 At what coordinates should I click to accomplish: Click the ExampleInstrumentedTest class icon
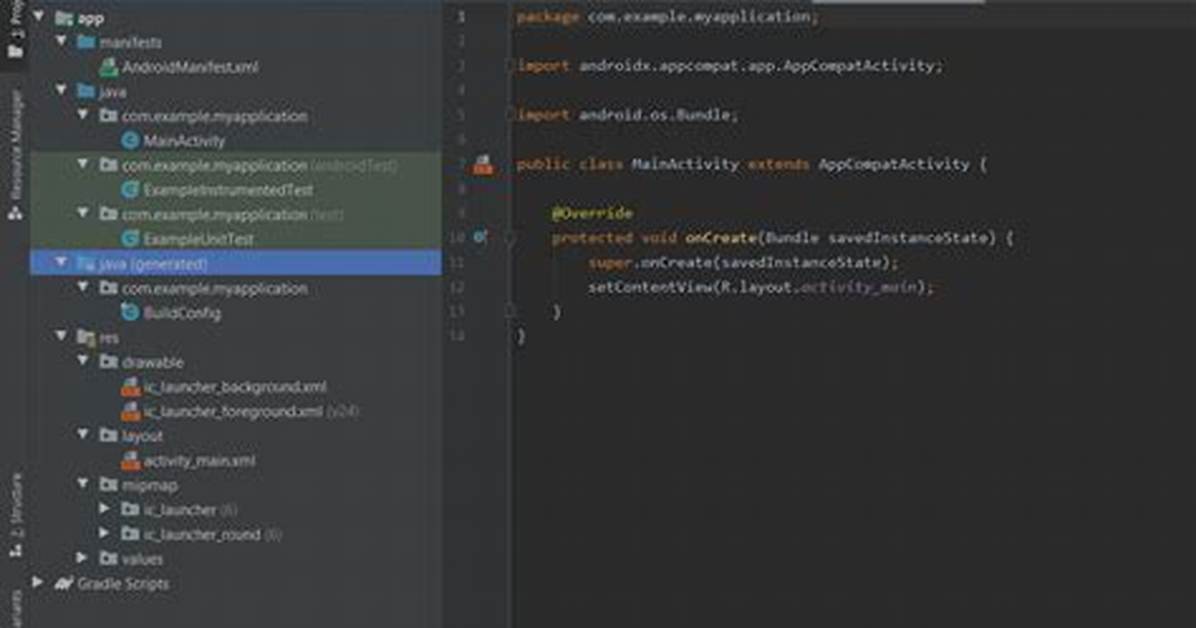click(130, 189)
